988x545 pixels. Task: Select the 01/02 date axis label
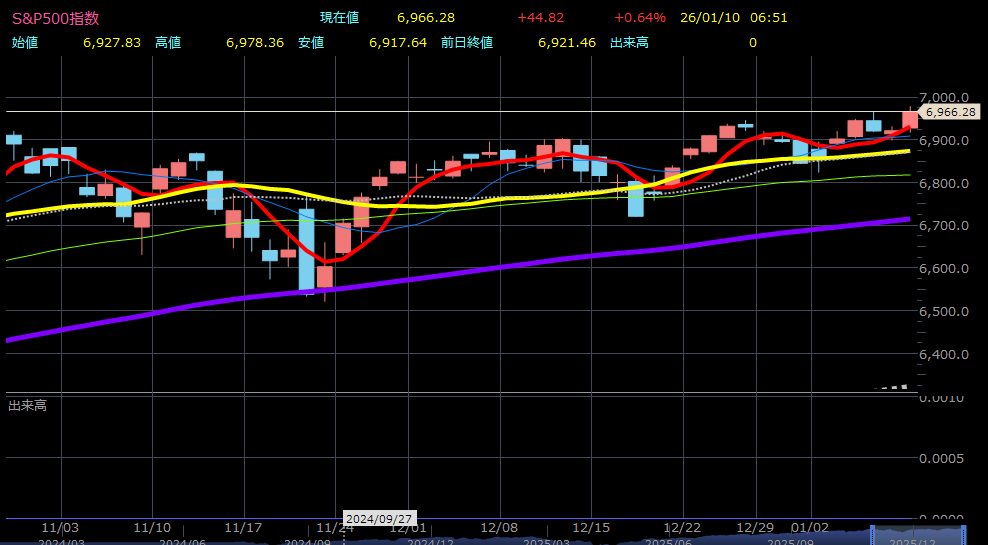point(808,527)
